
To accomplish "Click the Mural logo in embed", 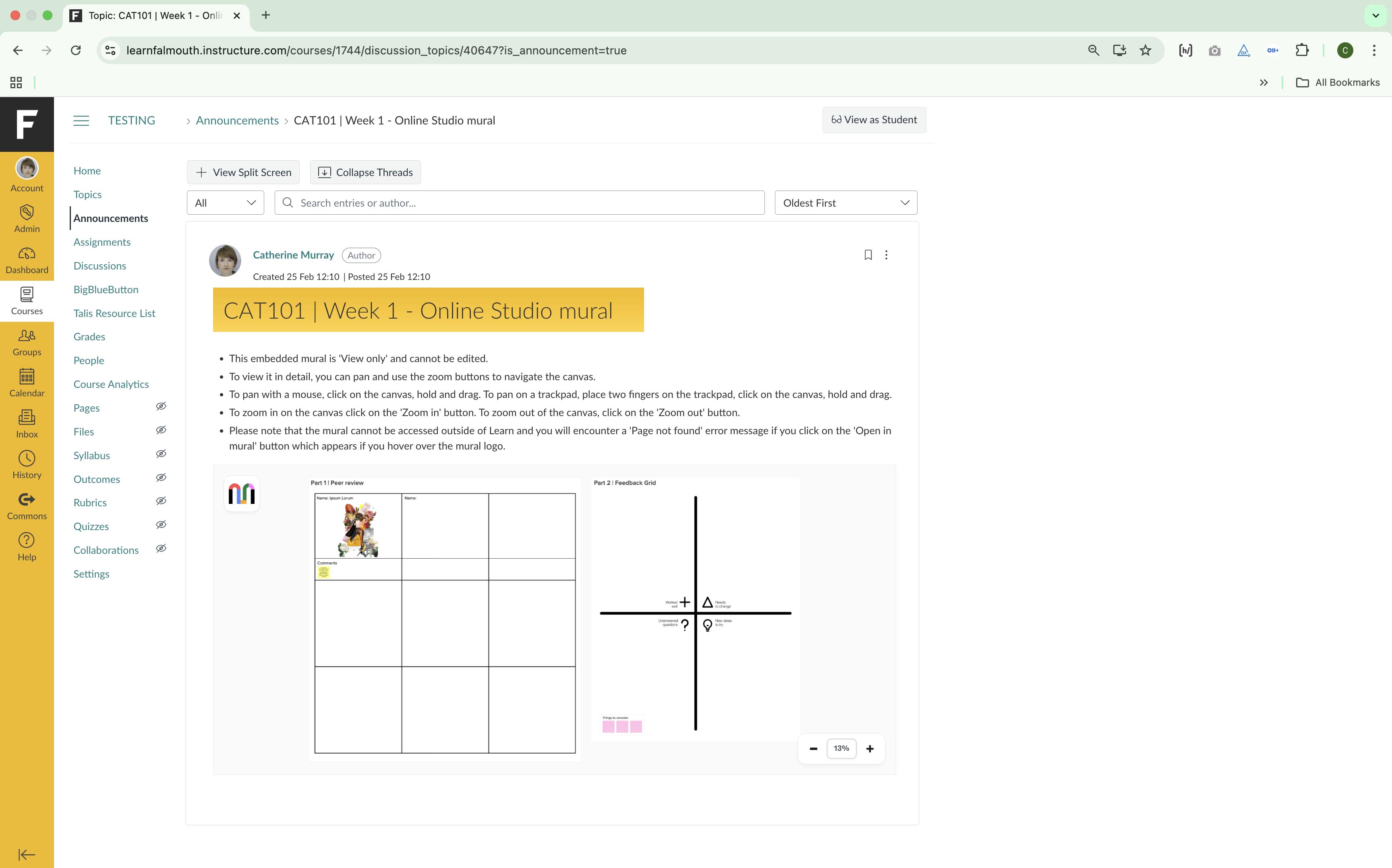I will click(x=242, y=494).
